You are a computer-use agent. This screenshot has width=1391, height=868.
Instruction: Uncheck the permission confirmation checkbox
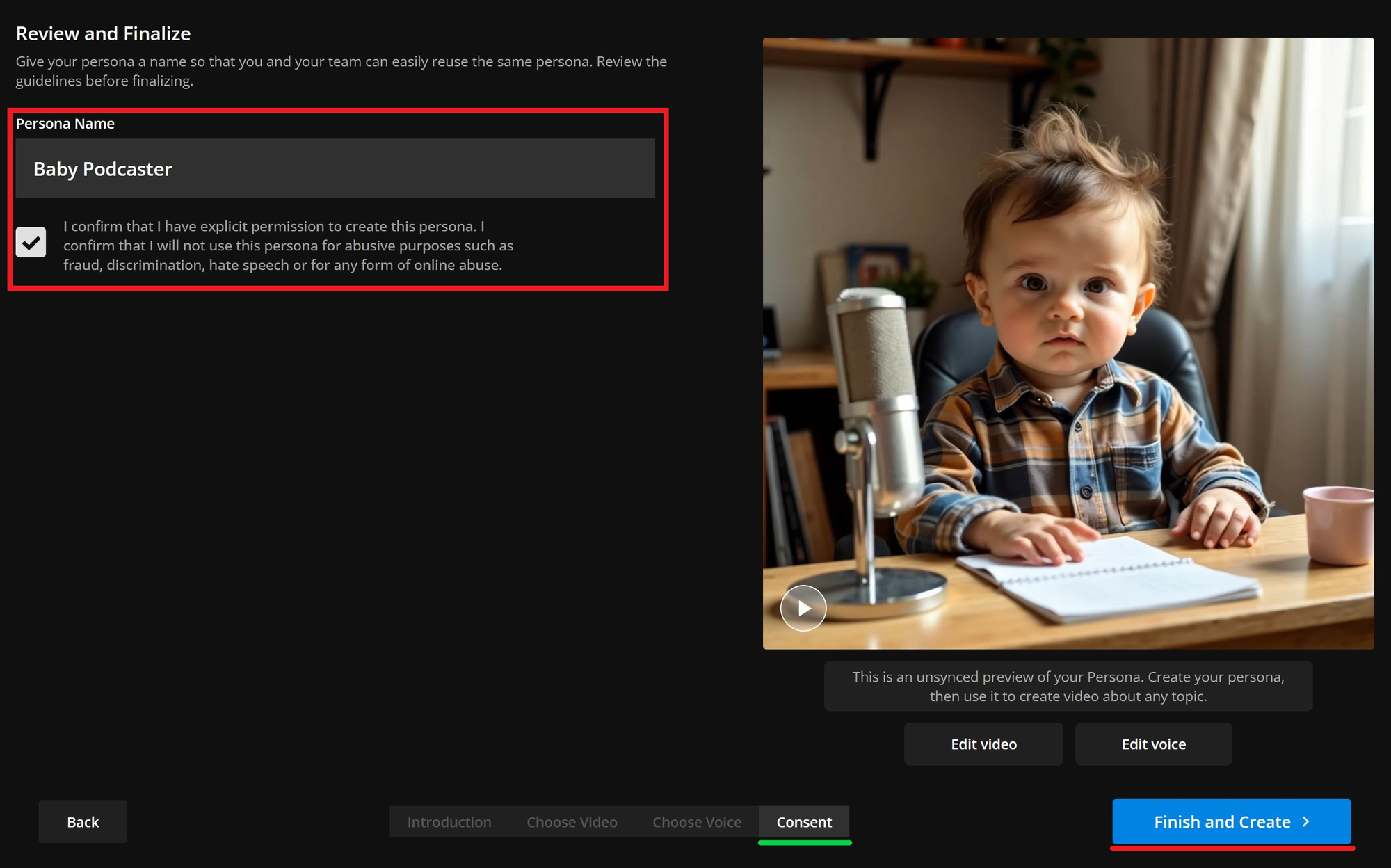pyautogui.click(x=31, y=242)
